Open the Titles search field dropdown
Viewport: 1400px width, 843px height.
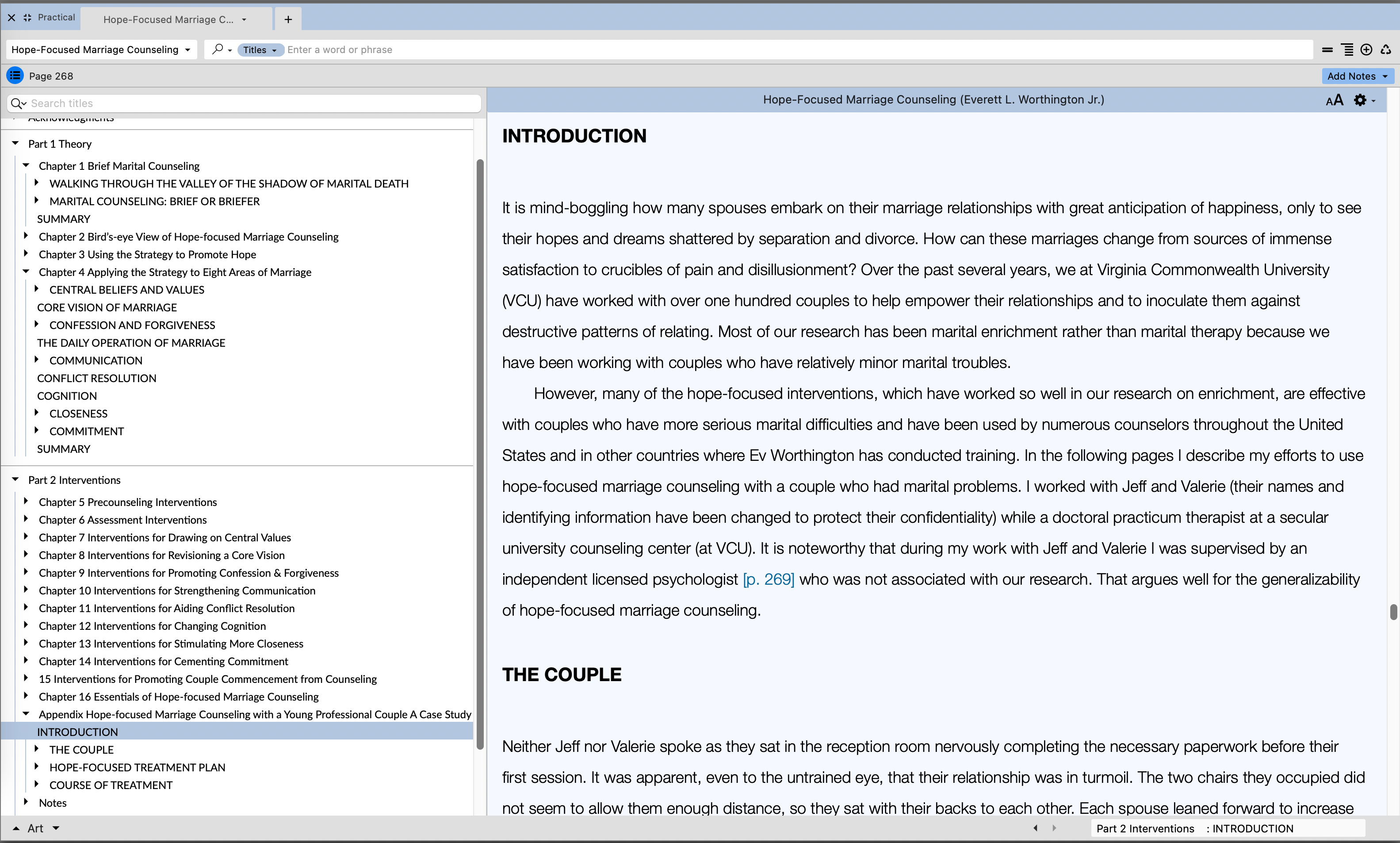click(260, 50)
